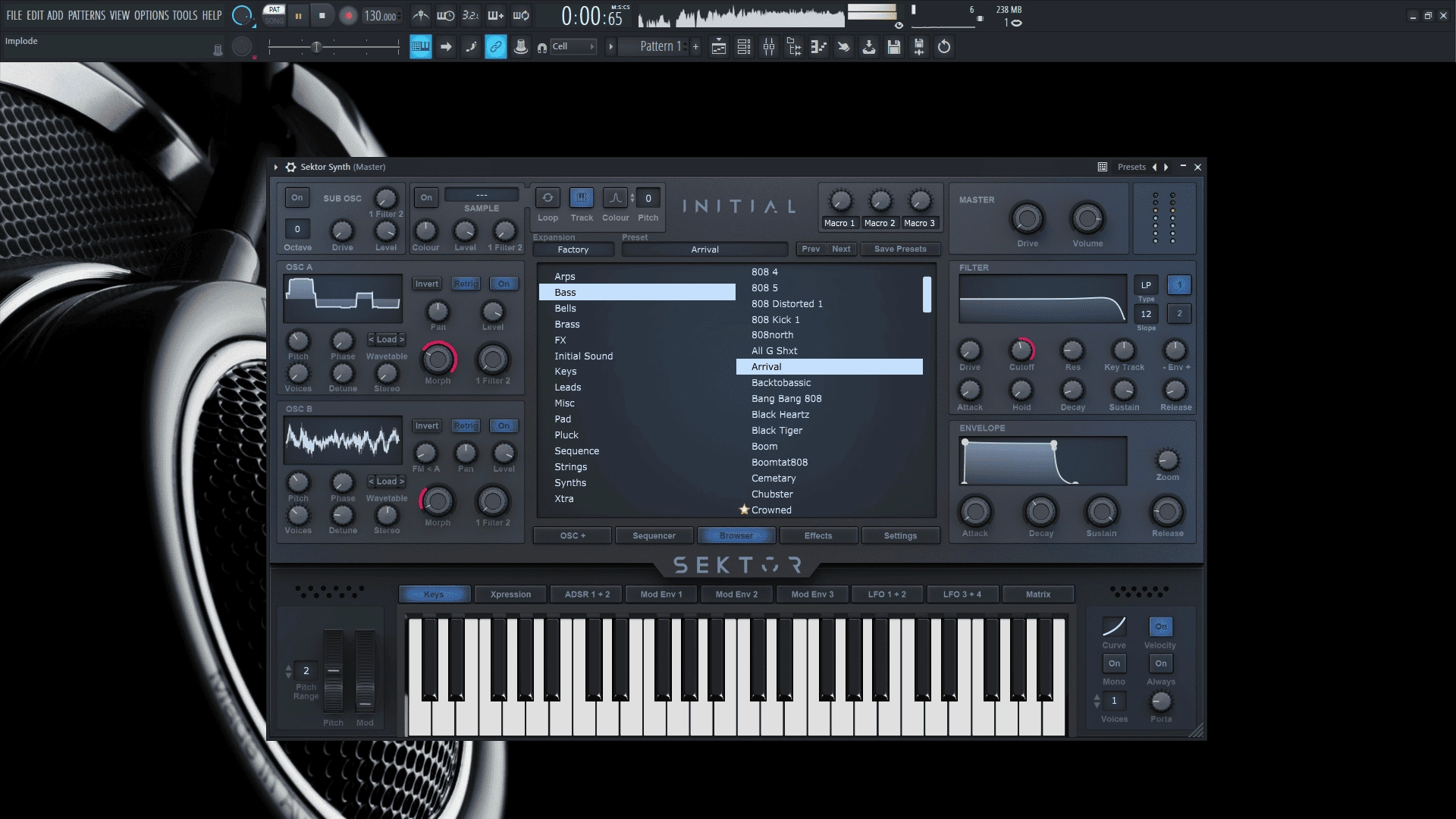Switch to the Effects tab
1456x819 pixels.
(x=818, y=535)
